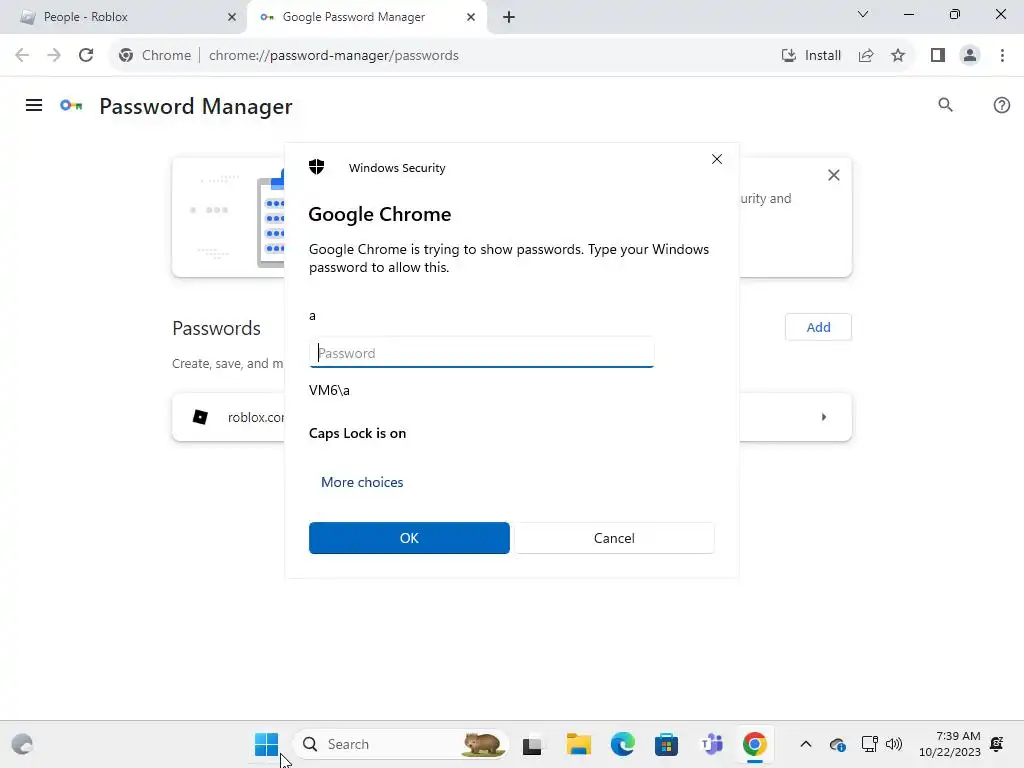The width and height of the screenshot is (1024, 768).
Task: Click the Chrome site info chip
Action: point(155,56)
